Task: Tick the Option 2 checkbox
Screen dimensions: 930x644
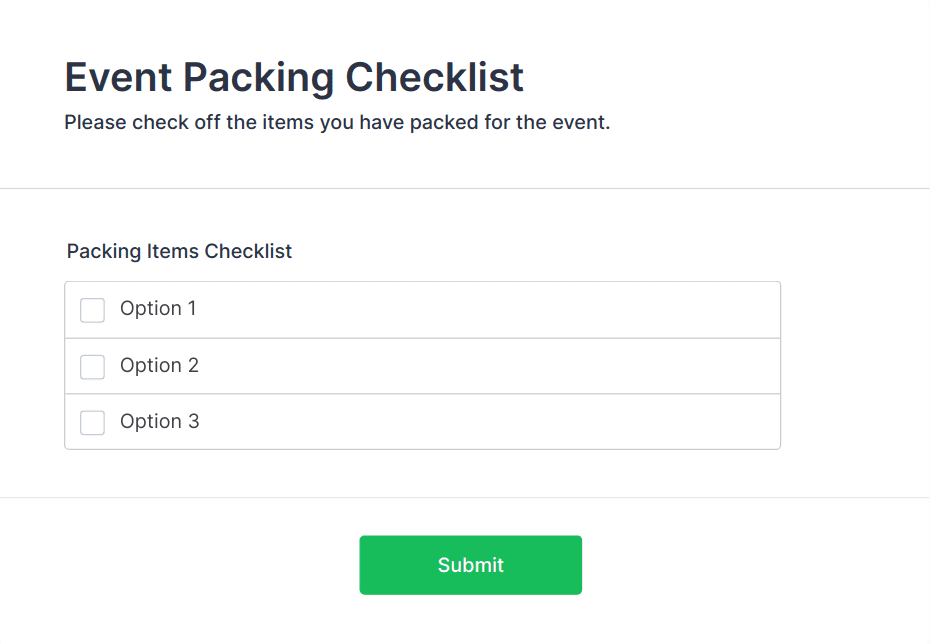Action: pos(92,367)
